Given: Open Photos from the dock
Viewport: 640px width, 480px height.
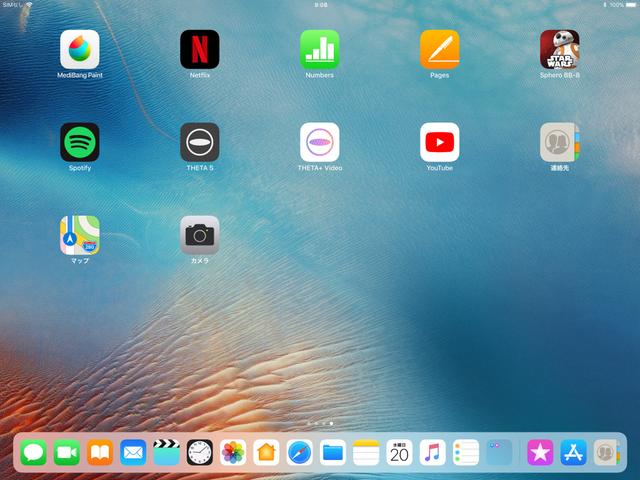Looking at the screenshot, I should (x=233, y=452).
